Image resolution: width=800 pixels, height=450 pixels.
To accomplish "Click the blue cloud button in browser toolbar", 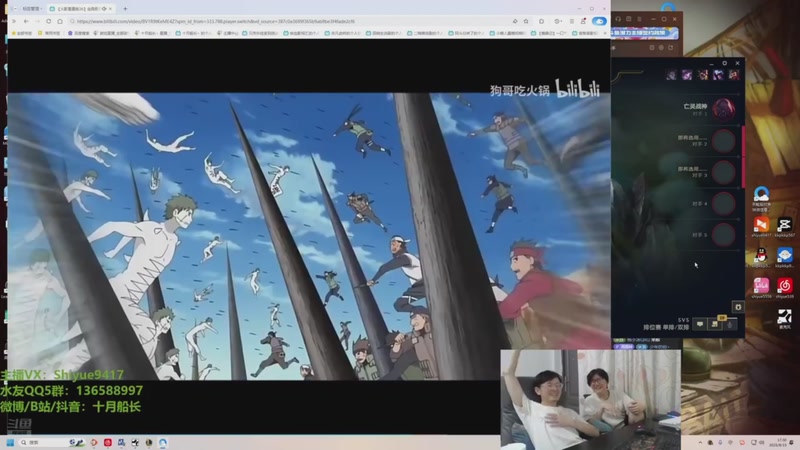I will coord(599,21).
